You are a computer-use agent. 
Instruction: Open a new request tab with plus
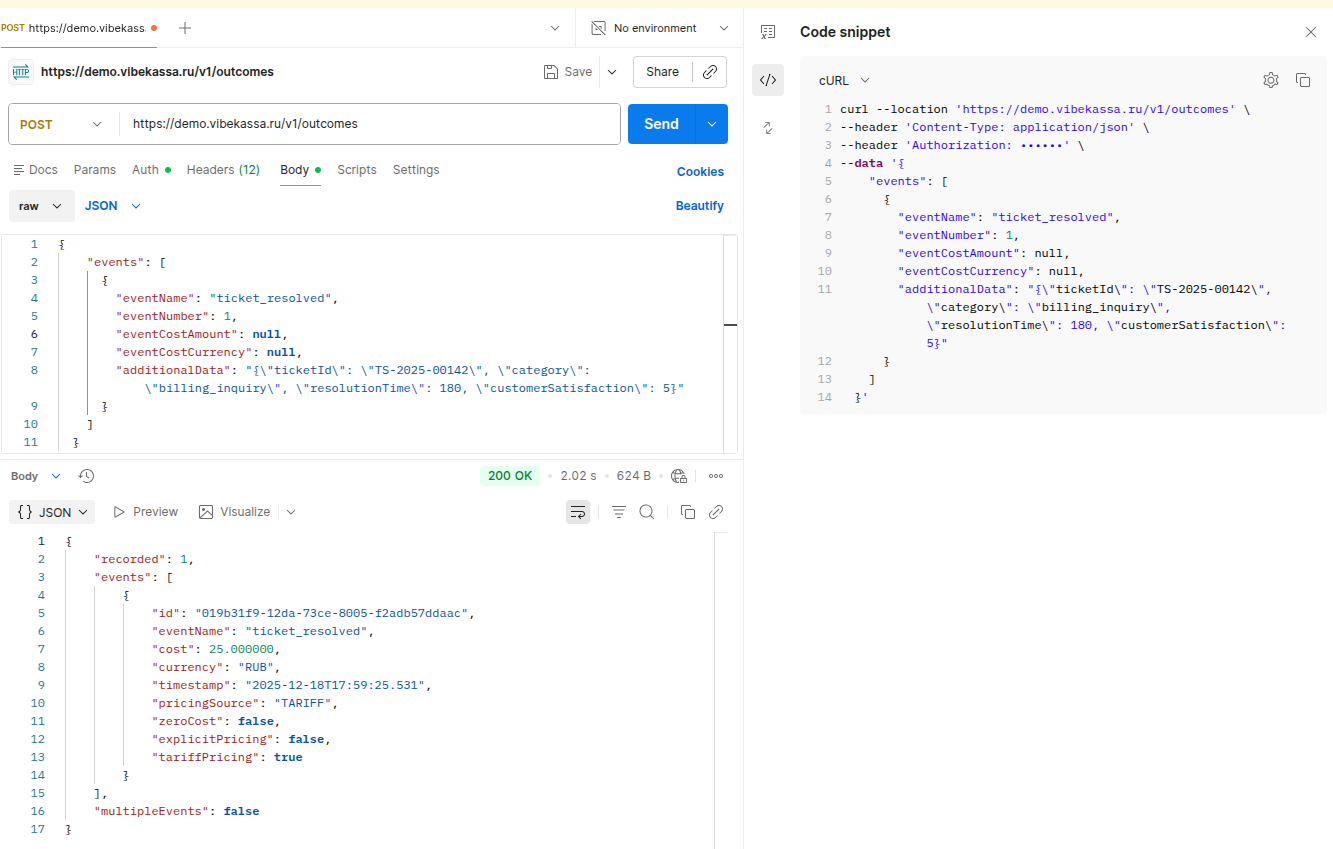click(185, 28)
